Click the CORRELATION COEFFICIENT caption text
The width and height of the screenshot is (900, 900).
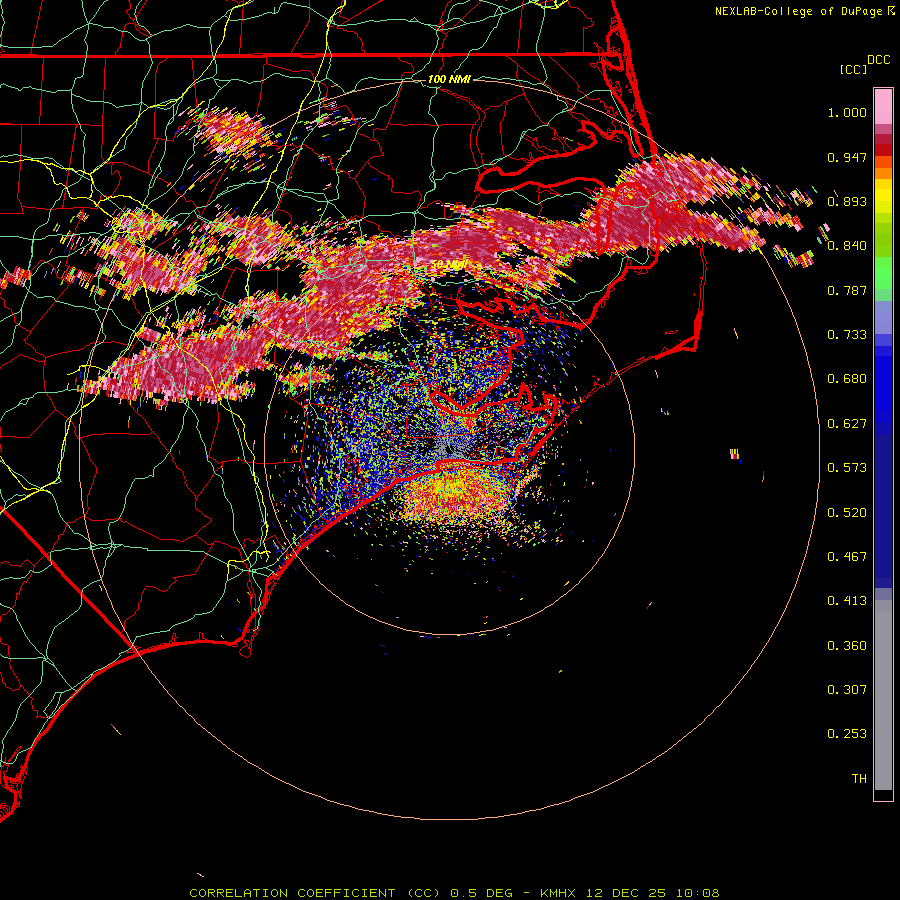tap(292, 893)
